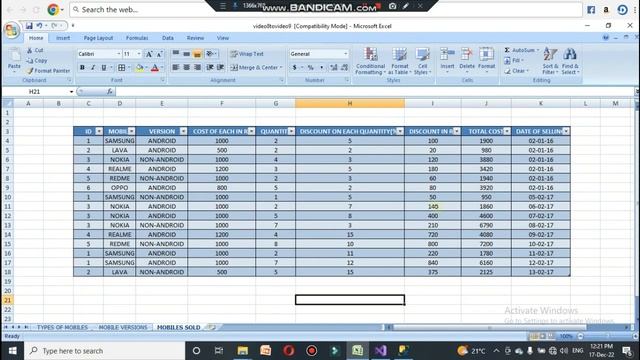640x360 pixels.
Task: Open the QUANTITY column filter dropdown
Action: [291, 131]
